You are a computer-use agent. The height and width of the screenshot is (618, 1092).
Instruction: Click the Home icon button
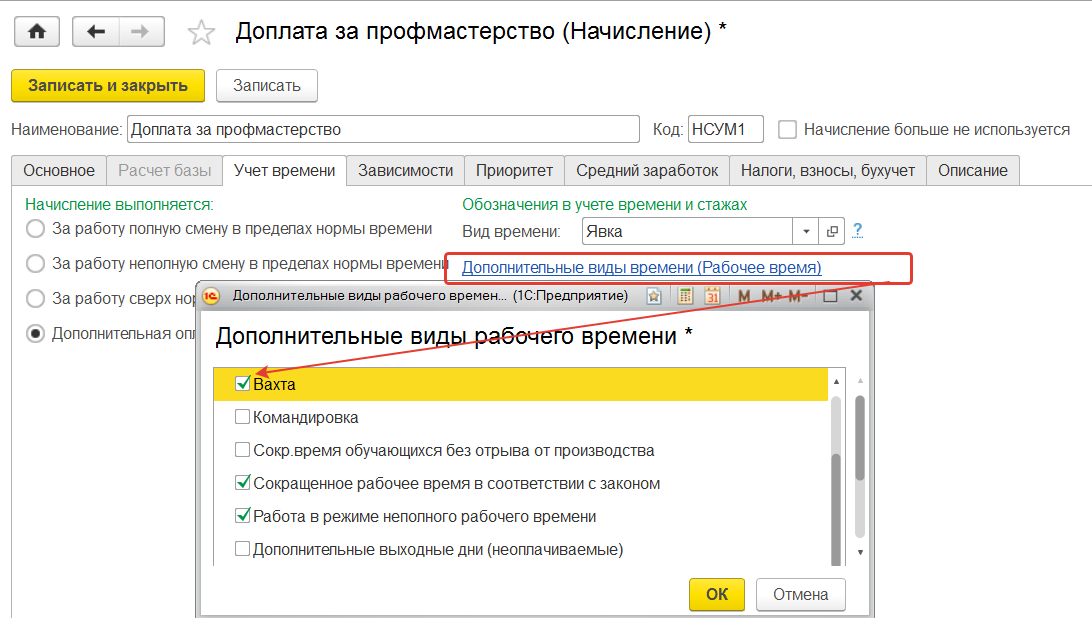(x=37, y=32)
